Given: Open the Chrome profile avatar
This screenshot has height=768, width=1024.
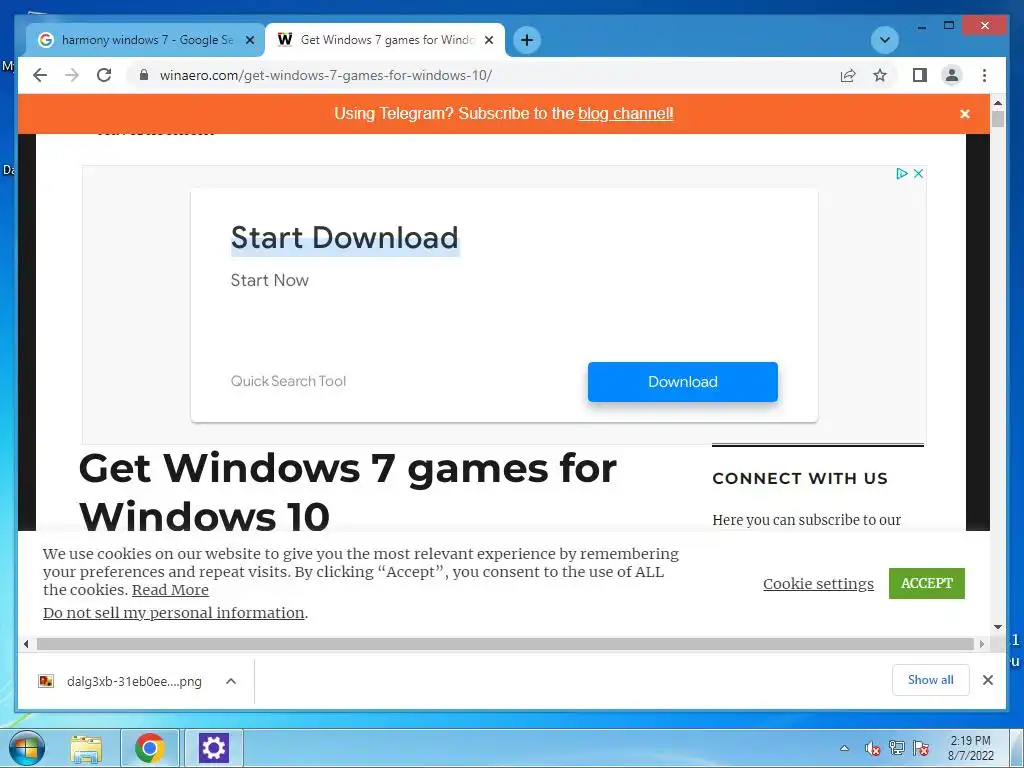Looking at the screenshot, I should 952,75.
